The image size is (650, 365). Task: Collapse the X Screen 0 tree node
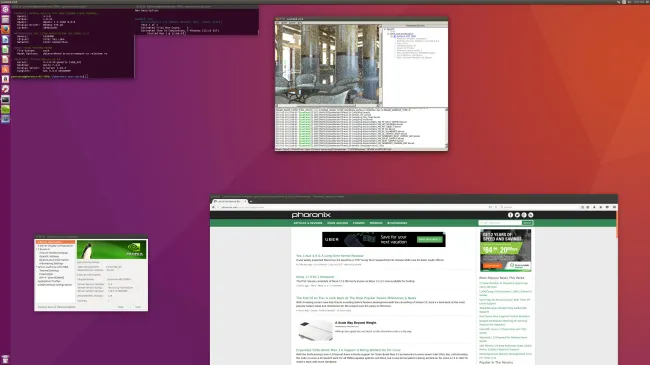37,249
